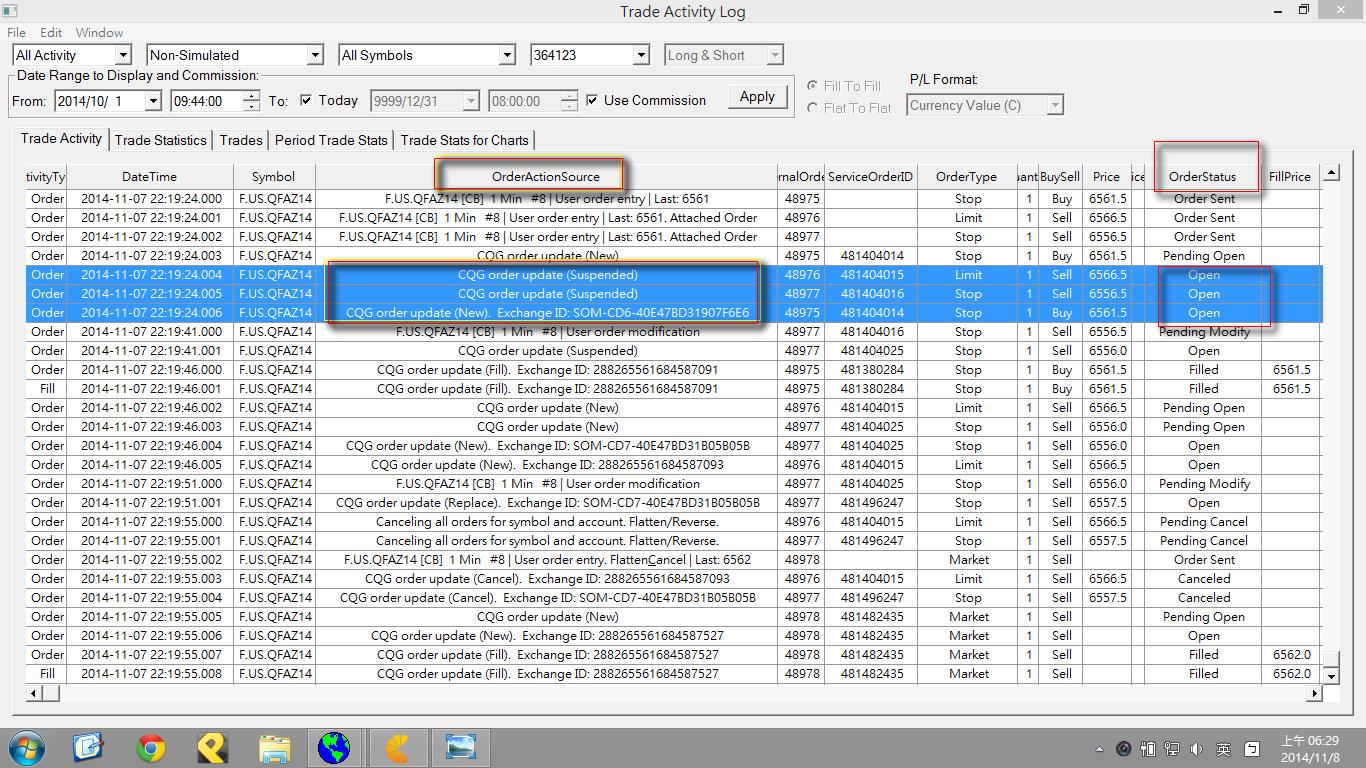Show hidden system tray icons

[x=1099, y=749]
